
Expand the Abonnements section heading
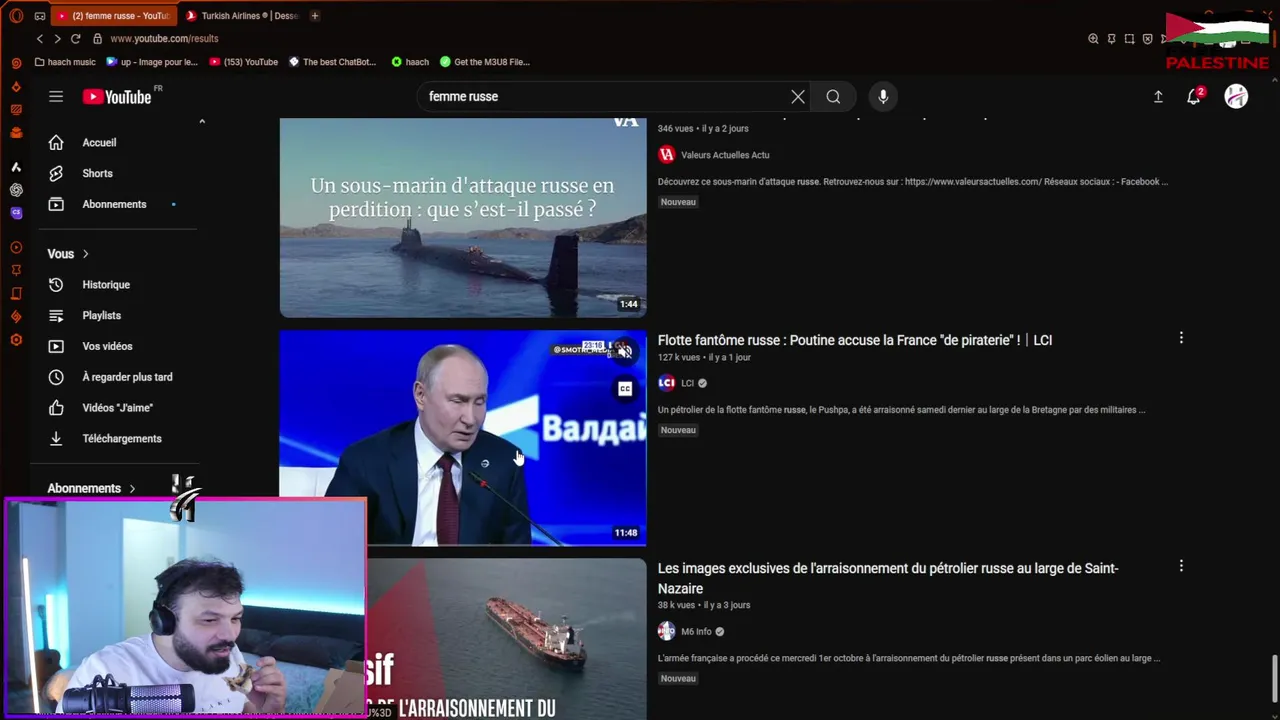pos(91,488)
